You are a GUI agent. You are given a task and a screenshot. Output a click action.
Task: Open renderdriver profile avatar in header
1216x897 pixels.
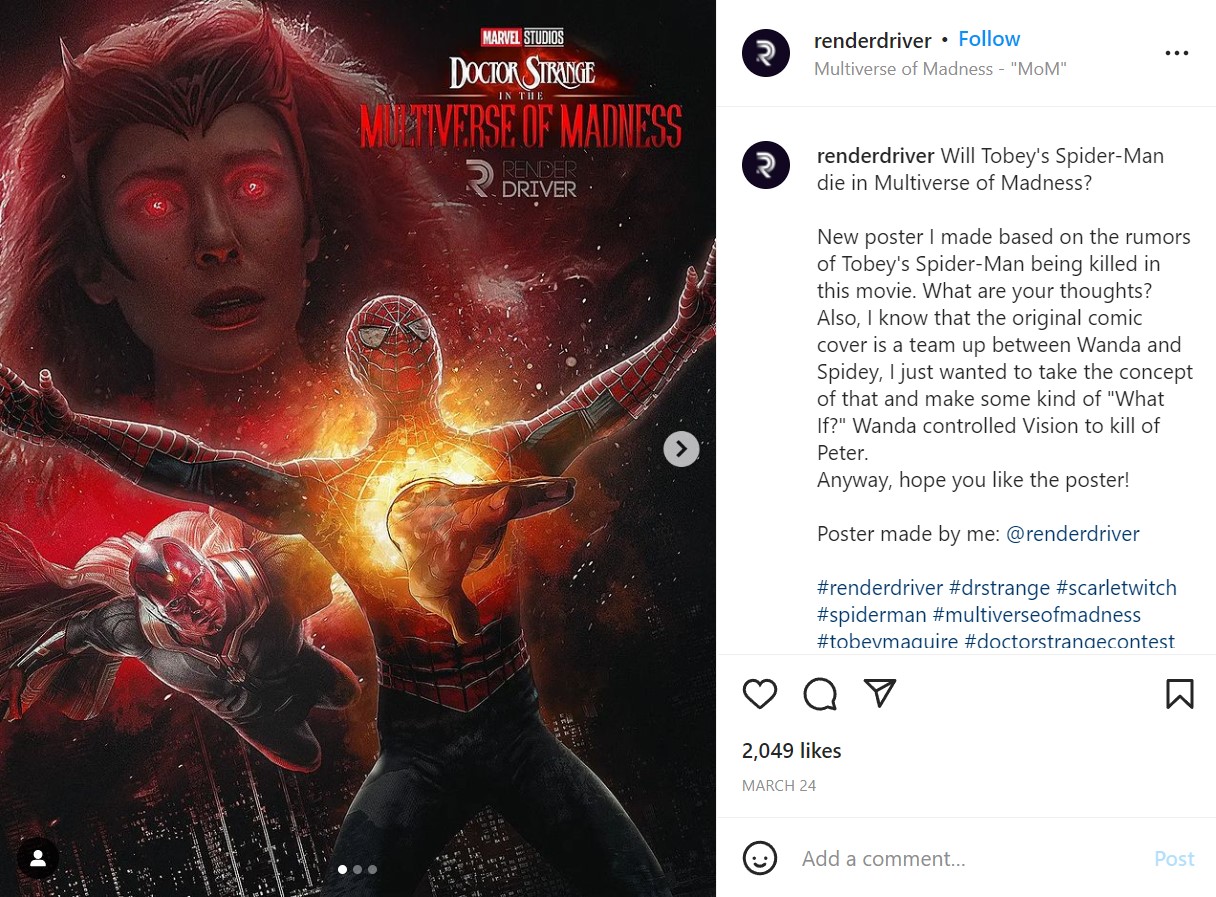click(766, 53)
